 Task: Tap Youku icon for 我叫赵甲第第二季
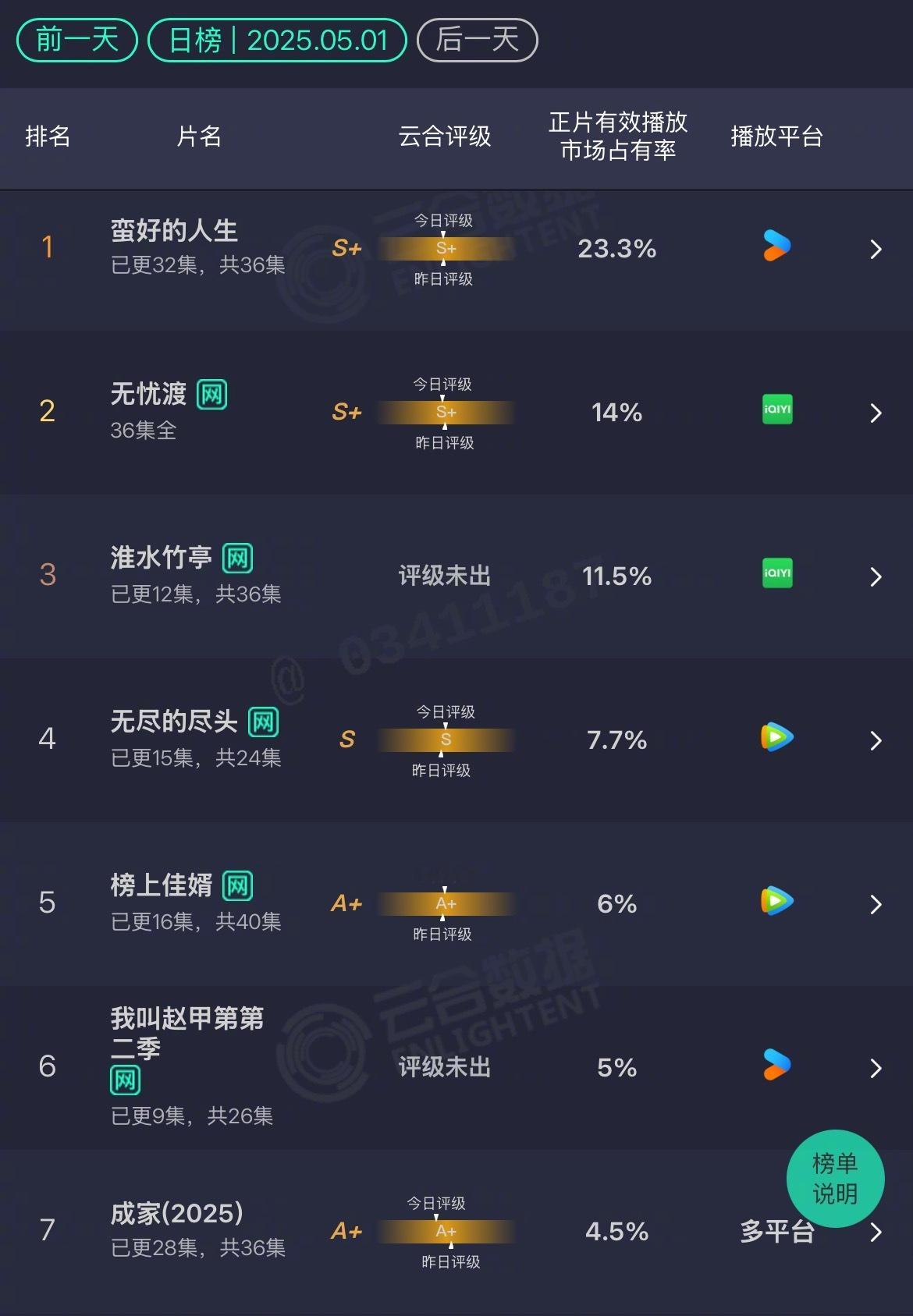coord(776,1065)
